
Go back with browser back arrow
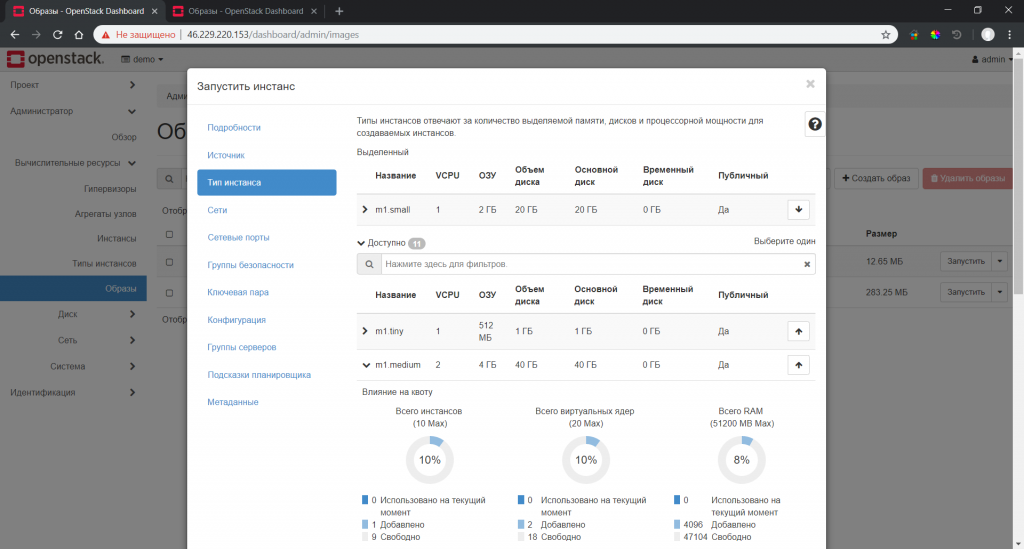click(14, 35)
